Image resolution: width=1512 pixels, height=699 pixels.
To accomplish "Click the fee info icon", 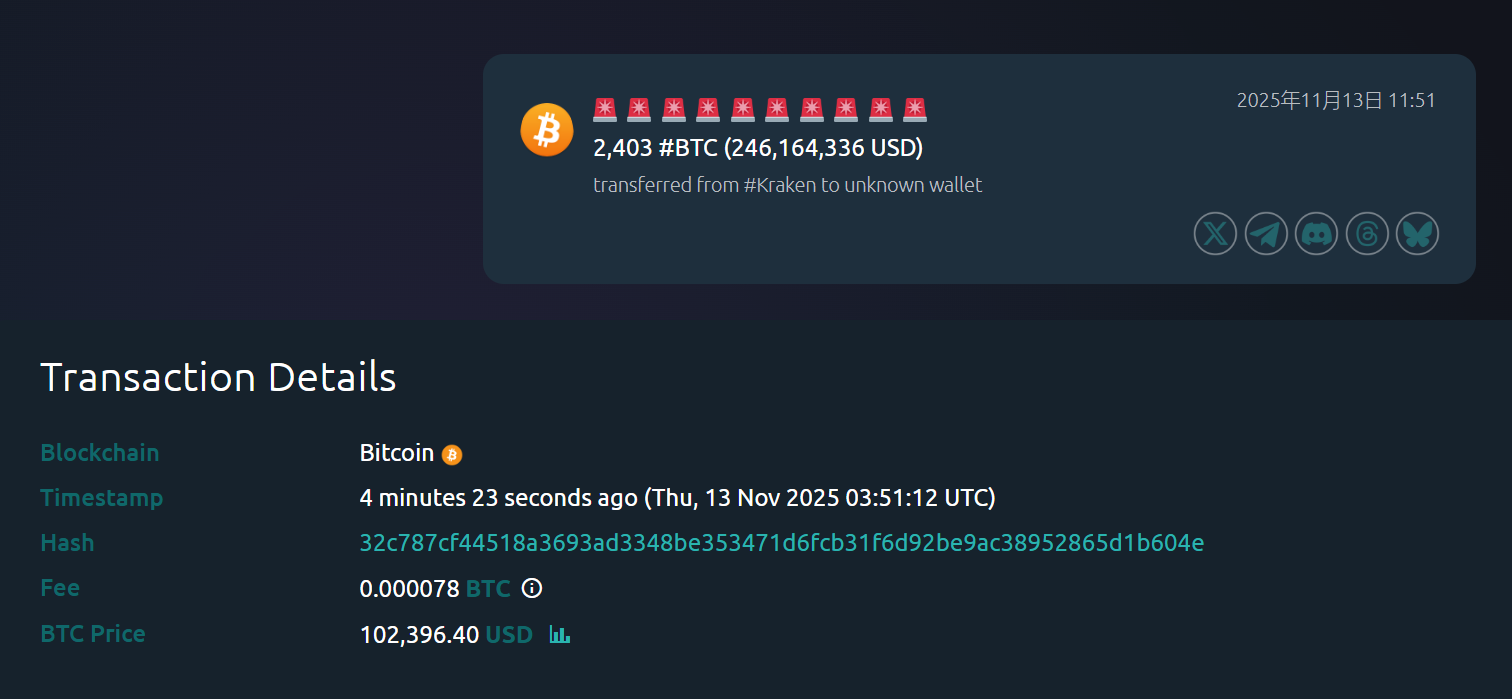I will (x=532, y=588).
